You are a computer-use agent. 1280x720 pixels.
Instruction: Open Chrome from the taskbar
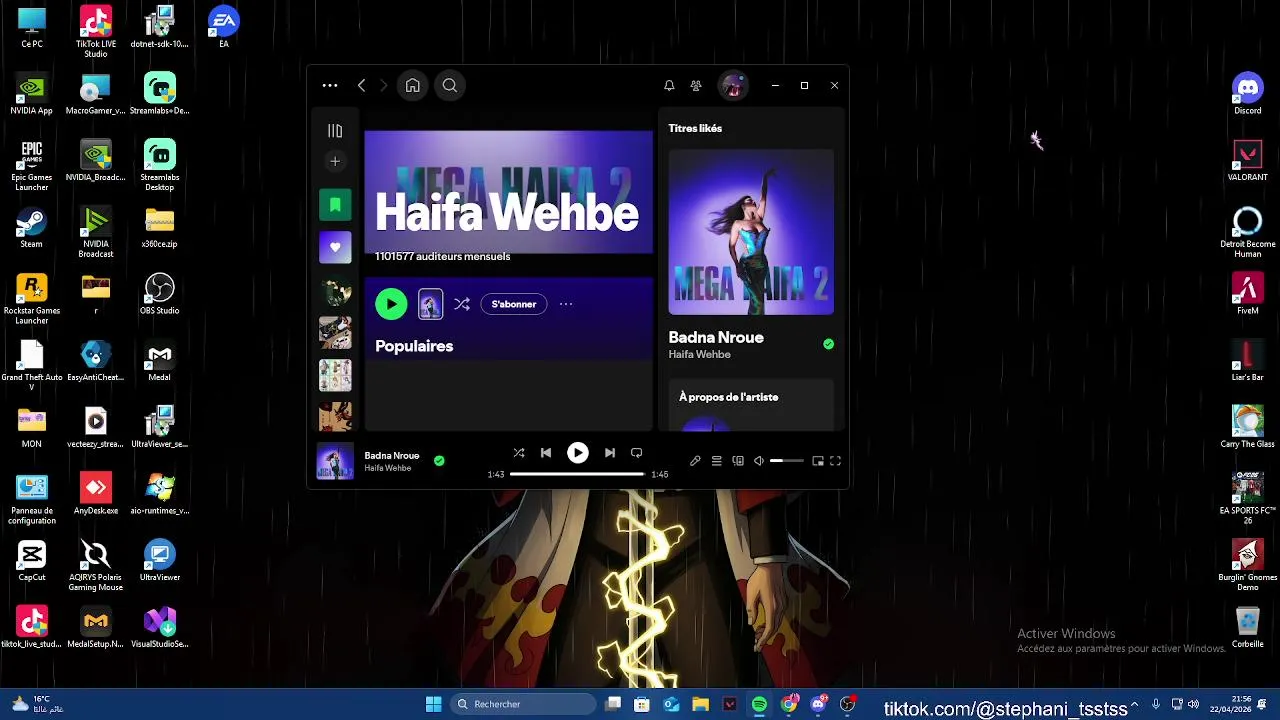coord(789,704)
